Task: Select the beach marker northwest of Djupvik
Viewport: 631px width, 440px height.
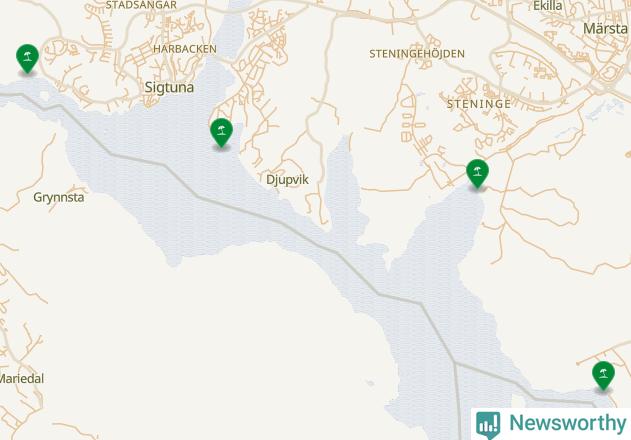Action: (x=221, y=132)
